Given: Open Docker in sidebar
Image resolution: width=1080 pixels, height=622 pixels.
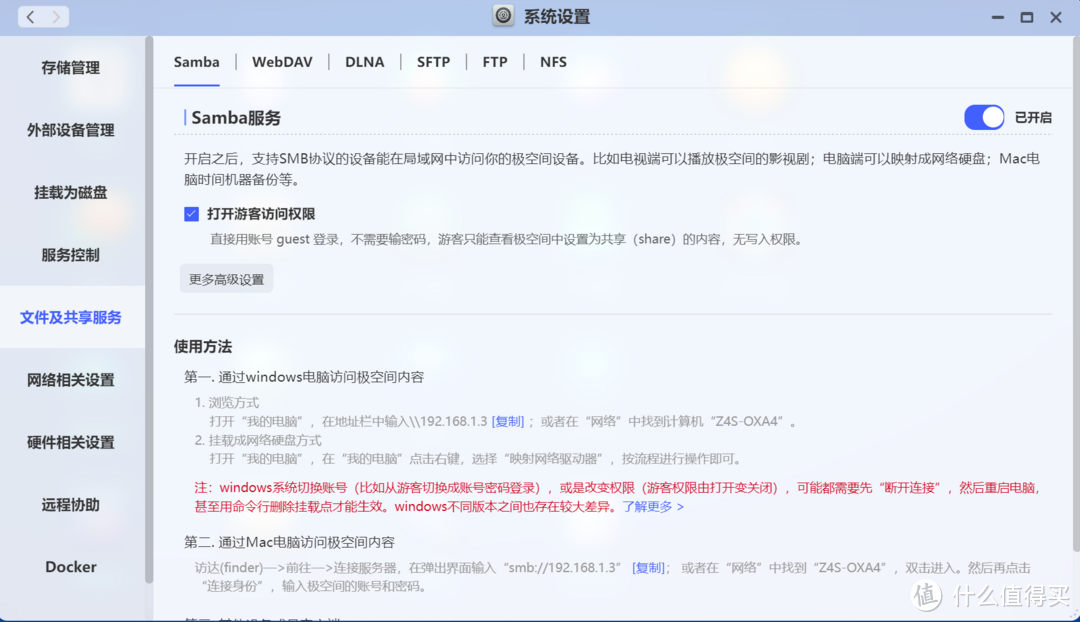Looking at the screenshot, I should click(71, 567).
